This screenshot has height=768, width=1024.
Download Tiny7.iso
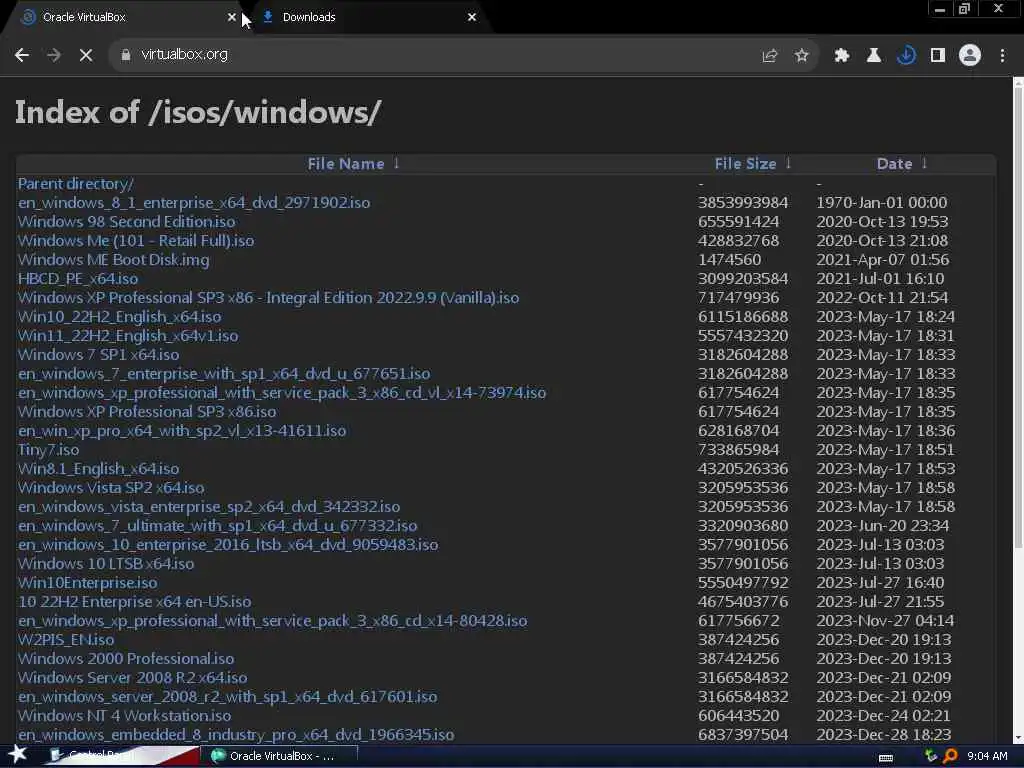pos(48,449)
